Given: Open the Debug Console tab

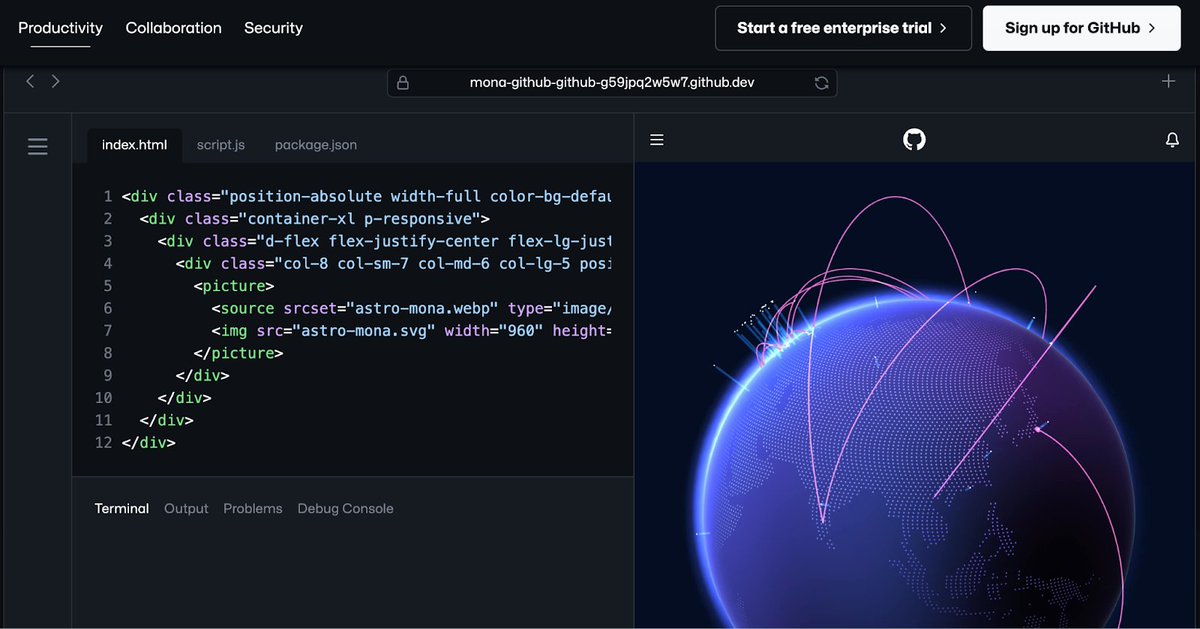Looking at the screenshot, I should click(x=345, y=508).
